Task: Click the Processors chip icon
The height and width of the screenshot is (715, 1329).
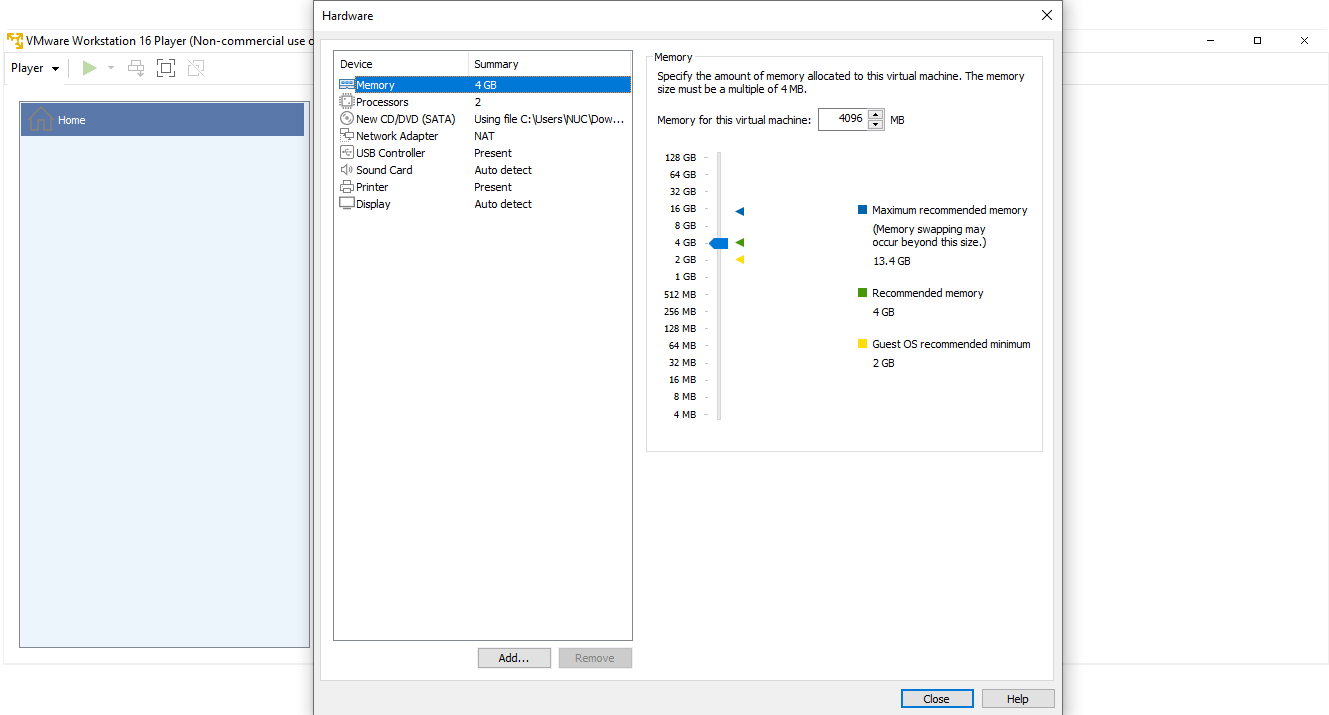Action: [347, 102]
